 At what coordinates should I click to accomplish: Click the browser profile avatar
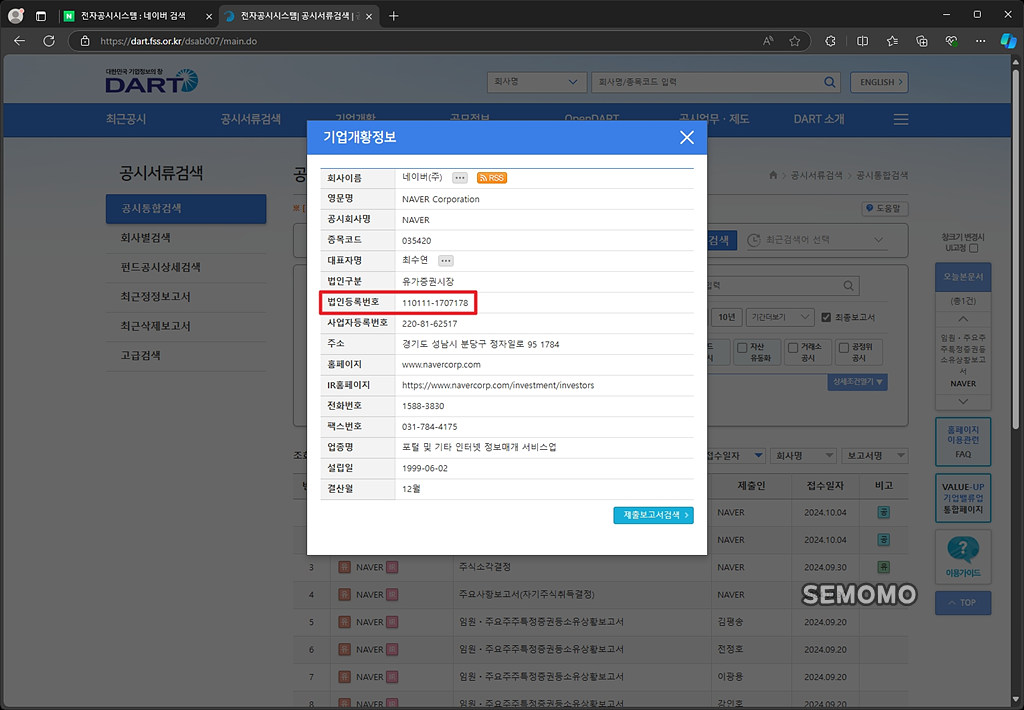pos(16,16)
